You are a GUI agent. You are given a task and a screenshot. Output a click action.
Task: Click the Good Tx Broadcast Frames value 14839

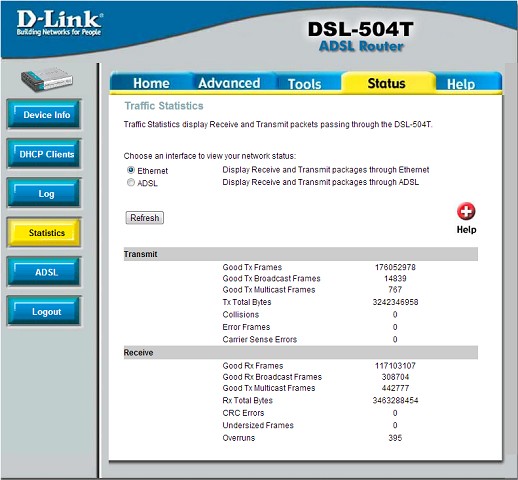pos(395,278)
